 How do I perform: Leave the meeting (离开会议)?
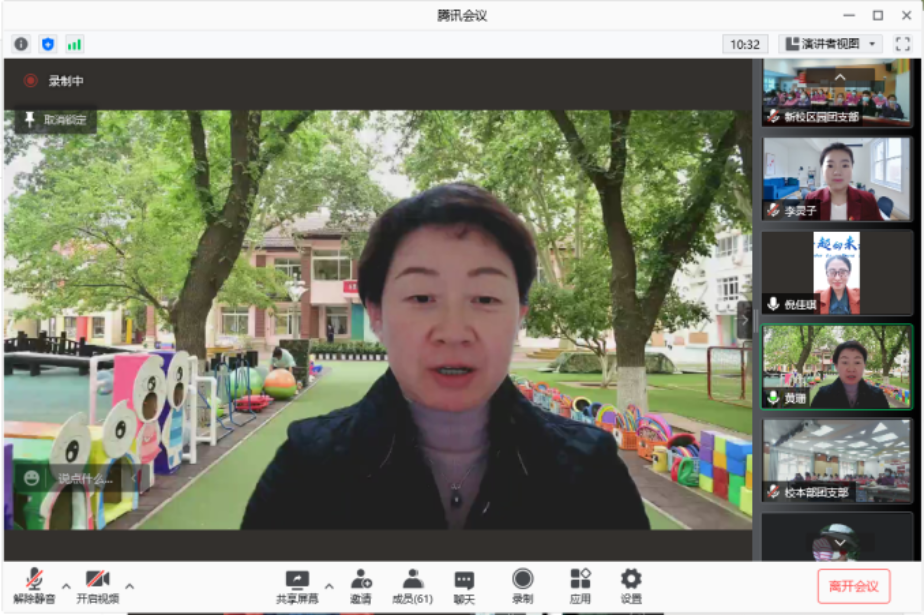[853, 586]
